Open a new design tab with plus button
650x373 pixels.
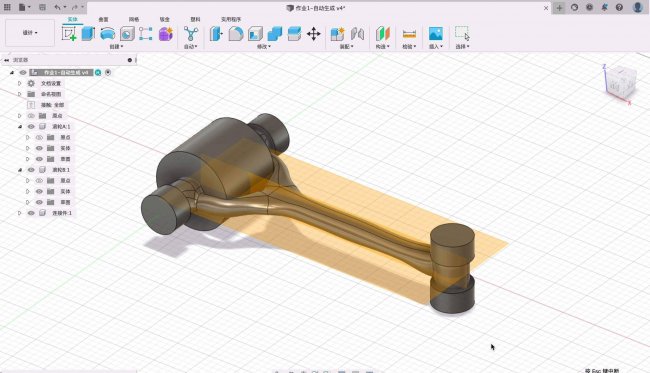(559, 7)
